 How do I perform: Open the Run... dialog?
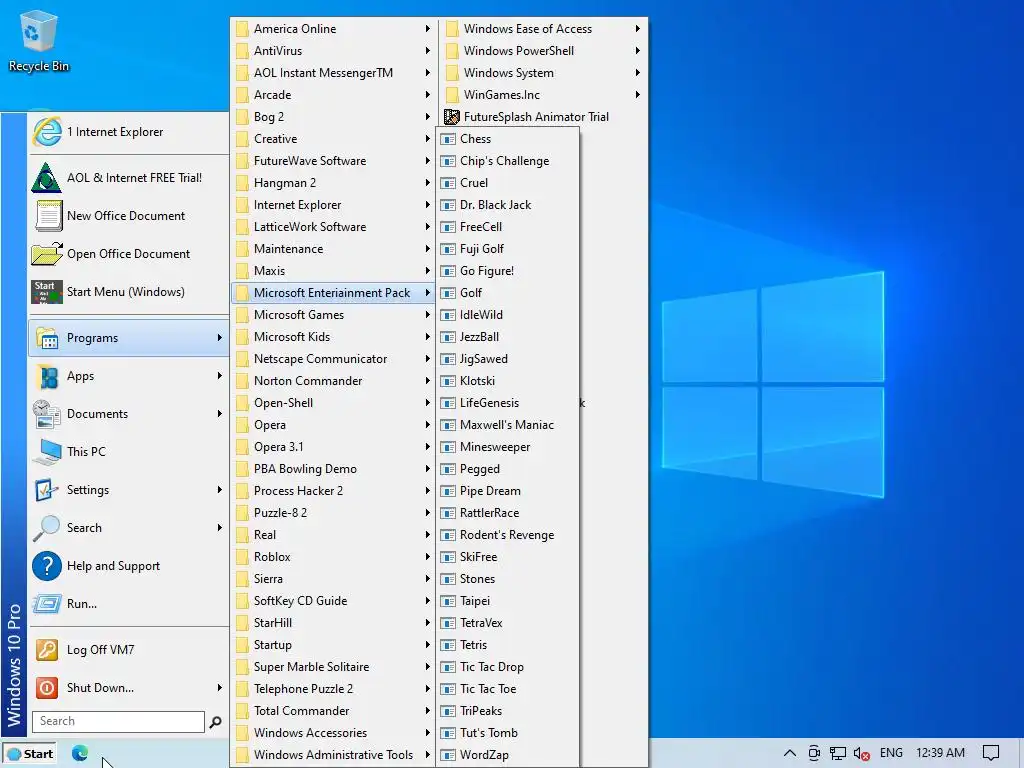click(128, 604)
